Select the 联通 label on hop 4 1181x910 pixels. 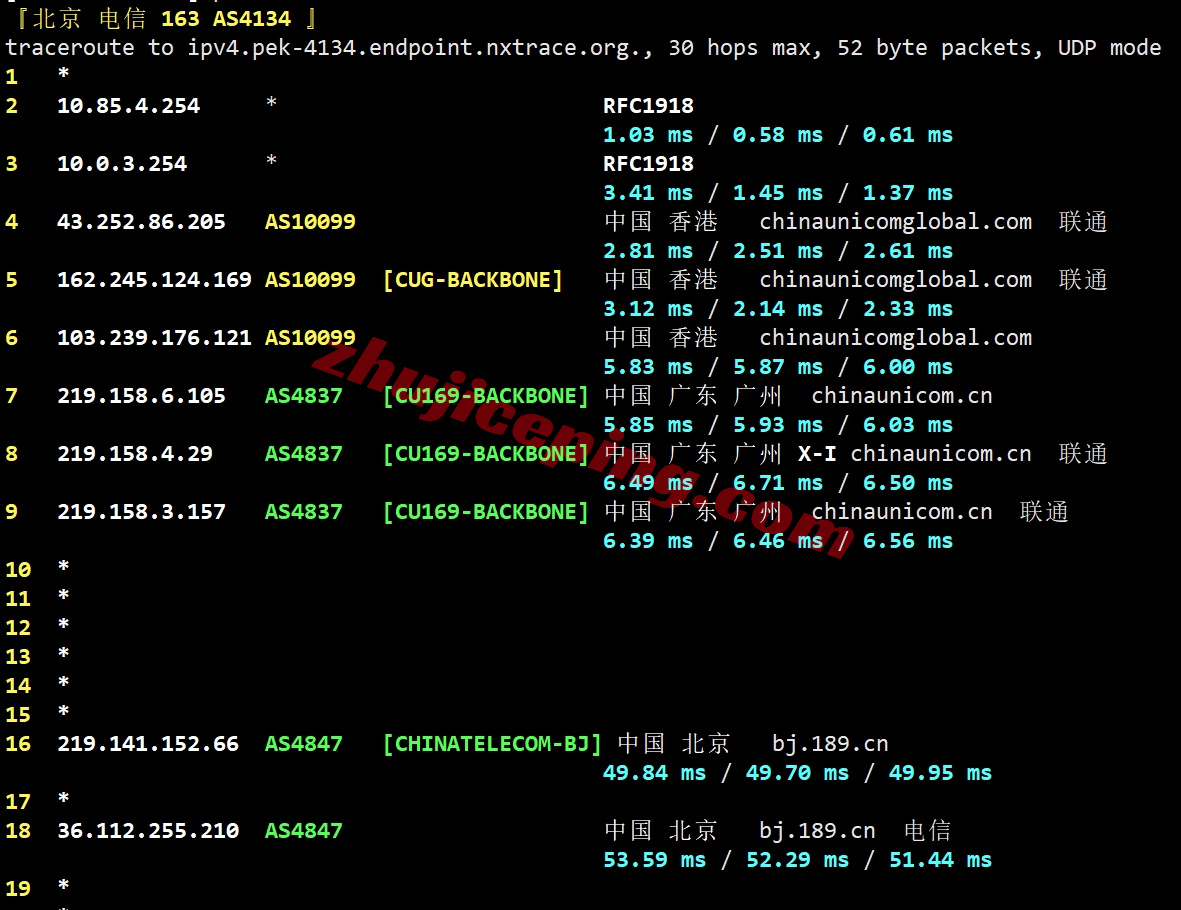point(1082,222)
